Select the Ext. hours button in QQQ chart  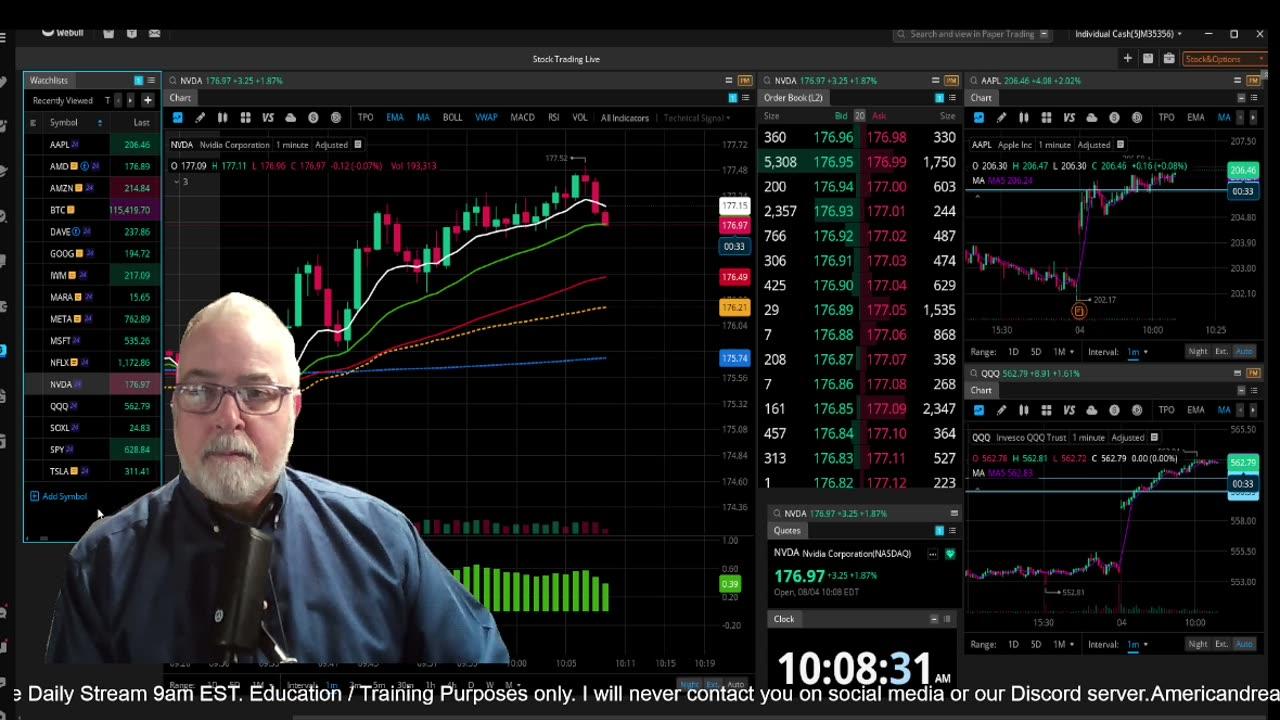[x=1221, y=644]
